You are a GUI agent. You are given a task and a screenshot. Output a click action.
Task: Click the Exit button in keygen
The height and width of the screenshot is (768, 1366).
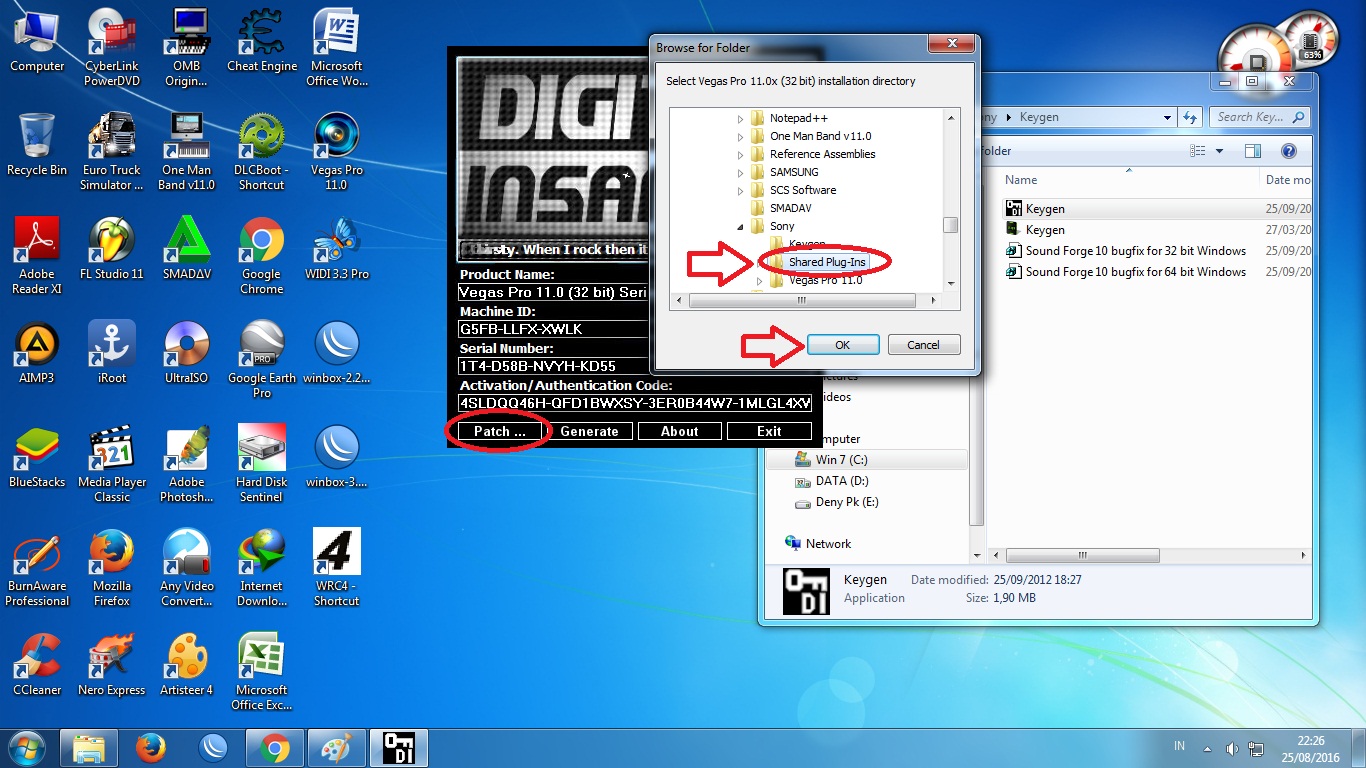(769, 431)
